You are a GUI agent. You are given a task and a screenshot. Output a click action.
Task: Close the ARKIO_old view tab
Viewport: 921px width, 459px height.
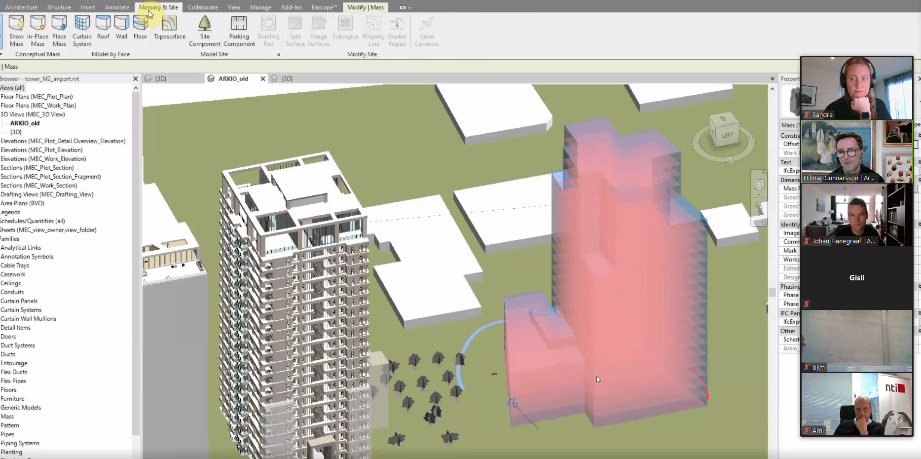pos(263,79)
